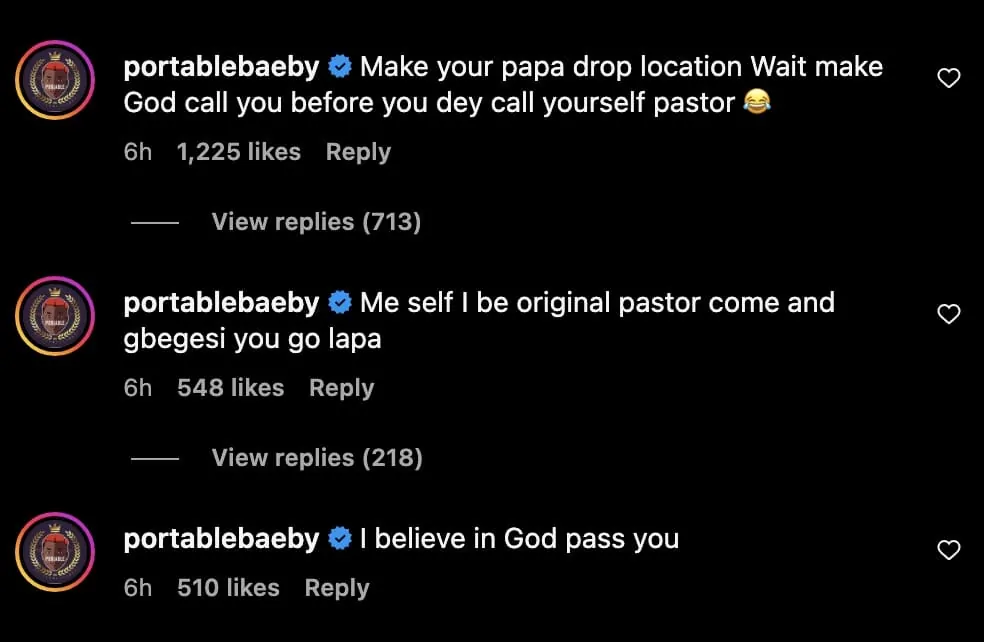Open profile picture on second comment
The height and width of the screenshot is (642, 984).
(x=55, y=316)
